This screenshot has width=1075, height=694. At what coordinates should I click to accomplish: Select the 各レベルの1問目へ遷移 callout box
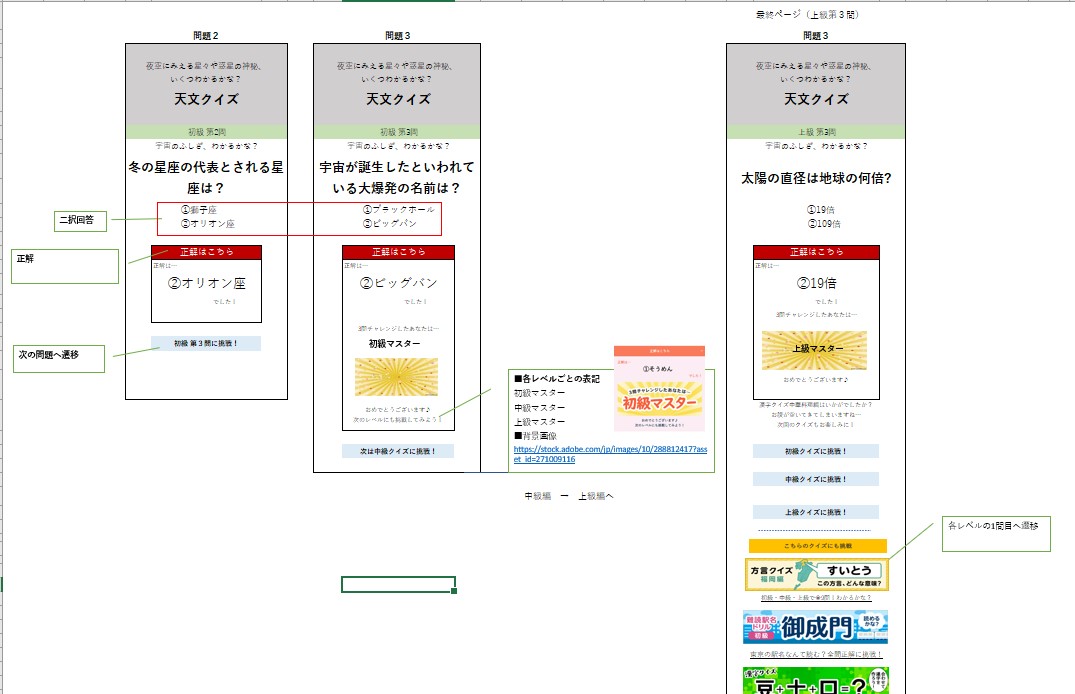click(x=995, y=534)
